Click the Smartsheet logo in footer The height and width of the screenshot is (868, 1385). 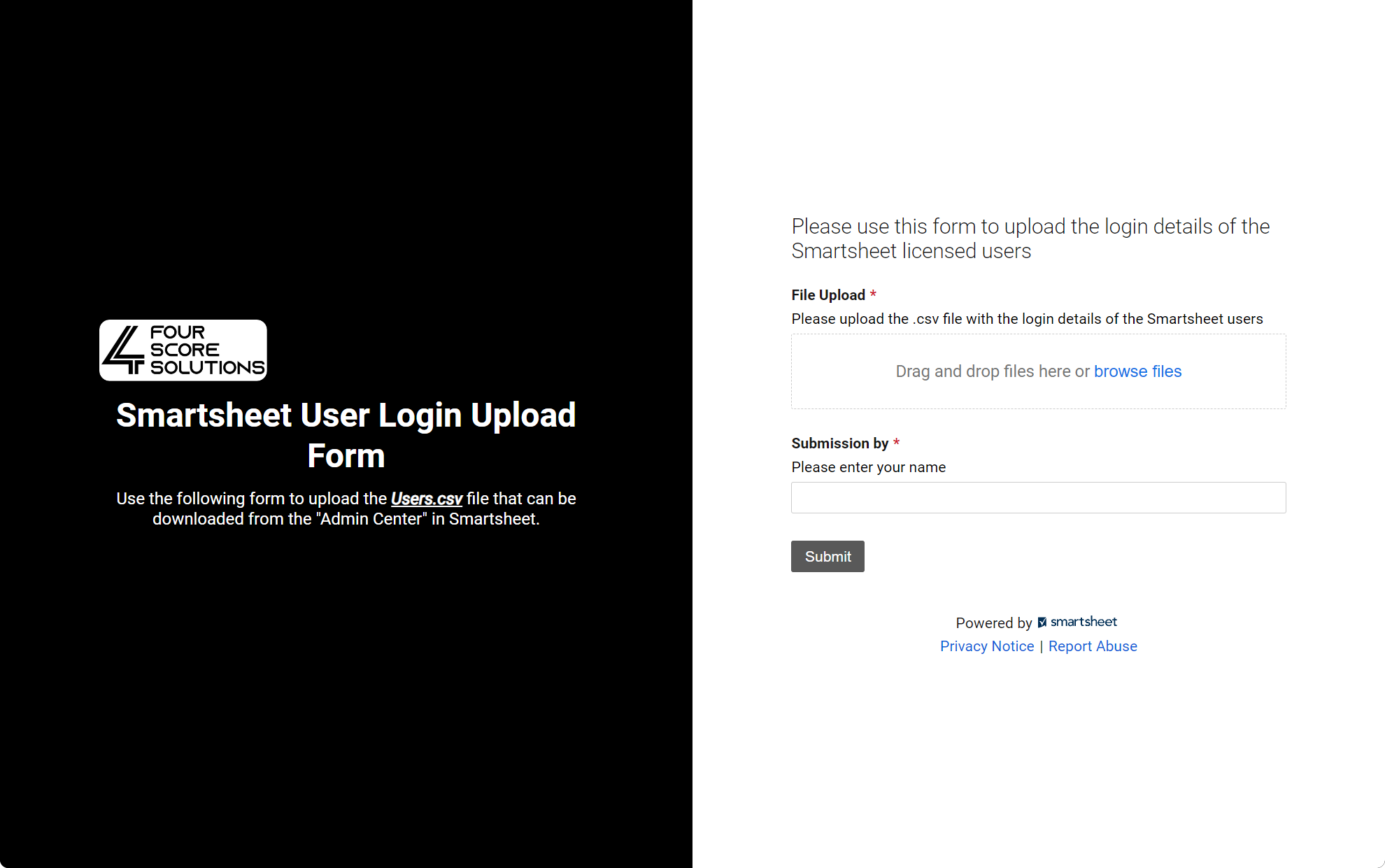tap(1077, 622)
